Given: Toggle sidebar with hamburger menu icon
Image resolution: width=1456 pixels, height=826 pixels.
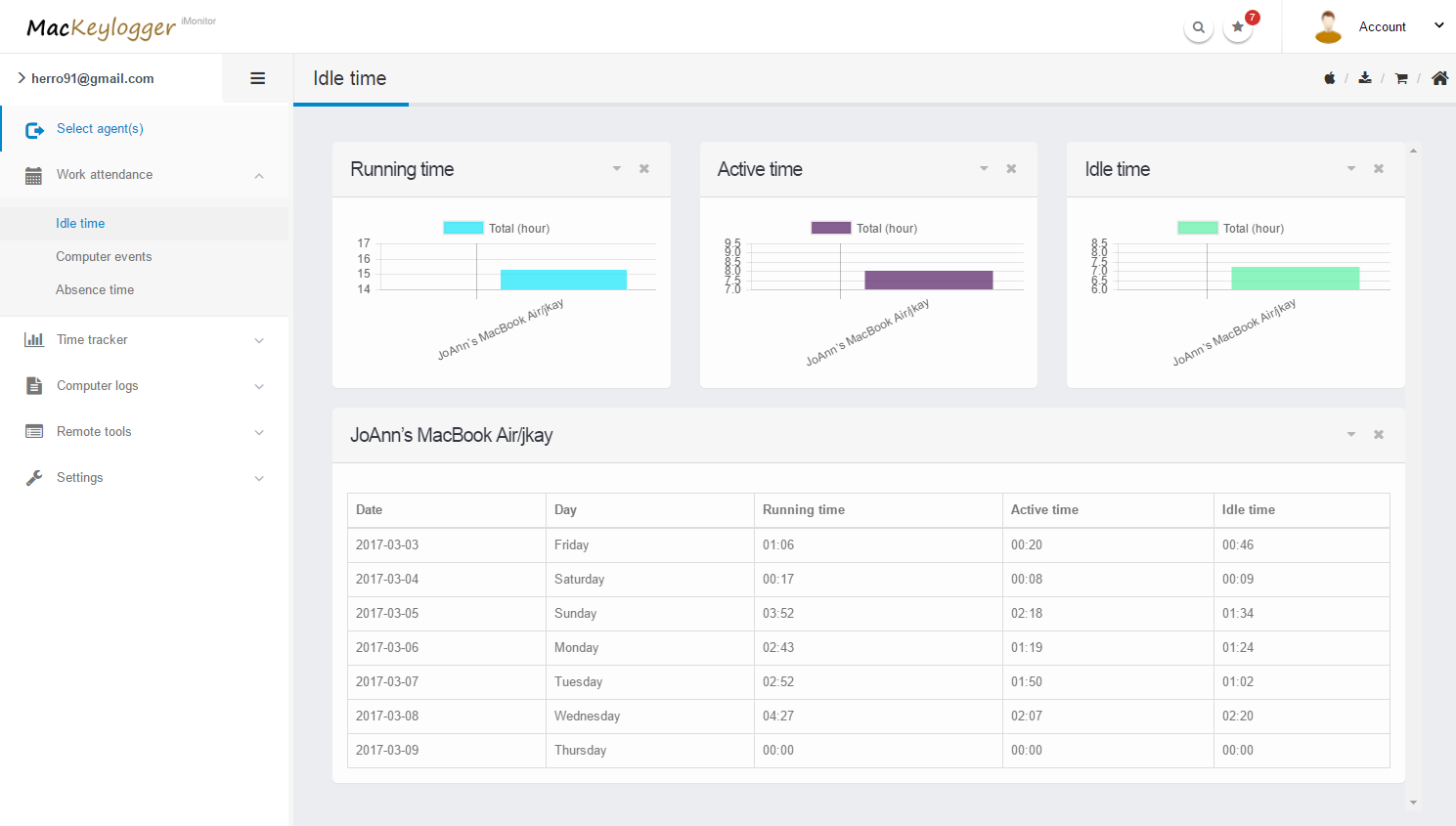Looking at the screenshot, I should pos(258,78).
